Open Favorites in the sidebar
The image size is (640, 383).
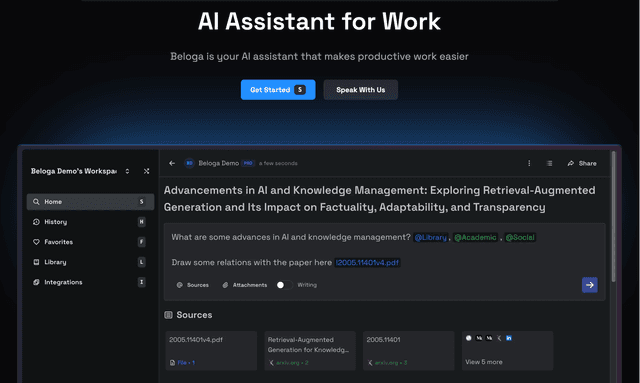tap(90, 242)
